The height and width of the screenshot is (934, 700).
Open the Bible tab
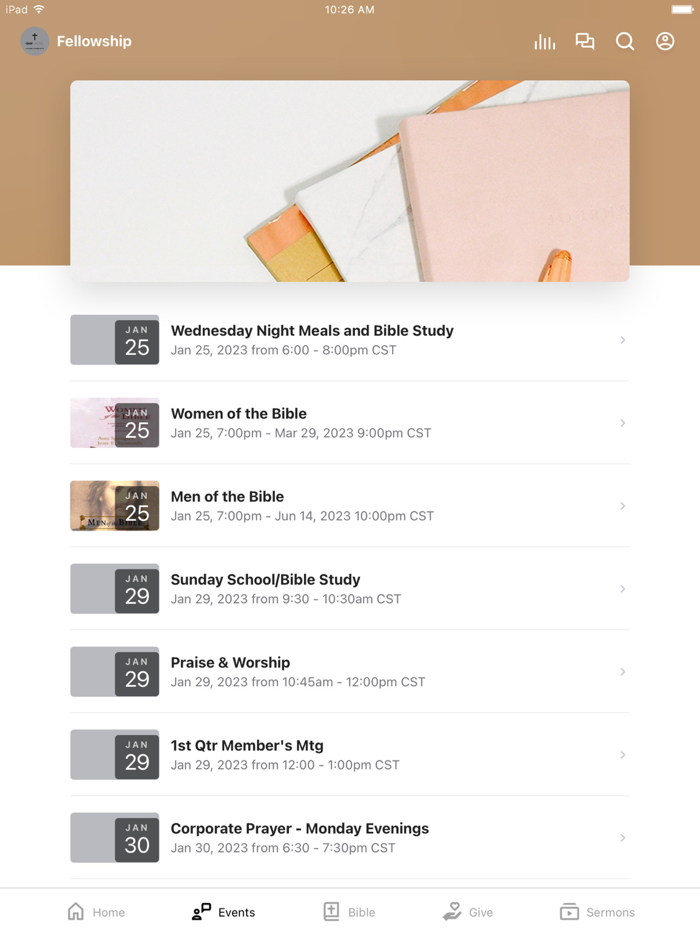point(349,912)
